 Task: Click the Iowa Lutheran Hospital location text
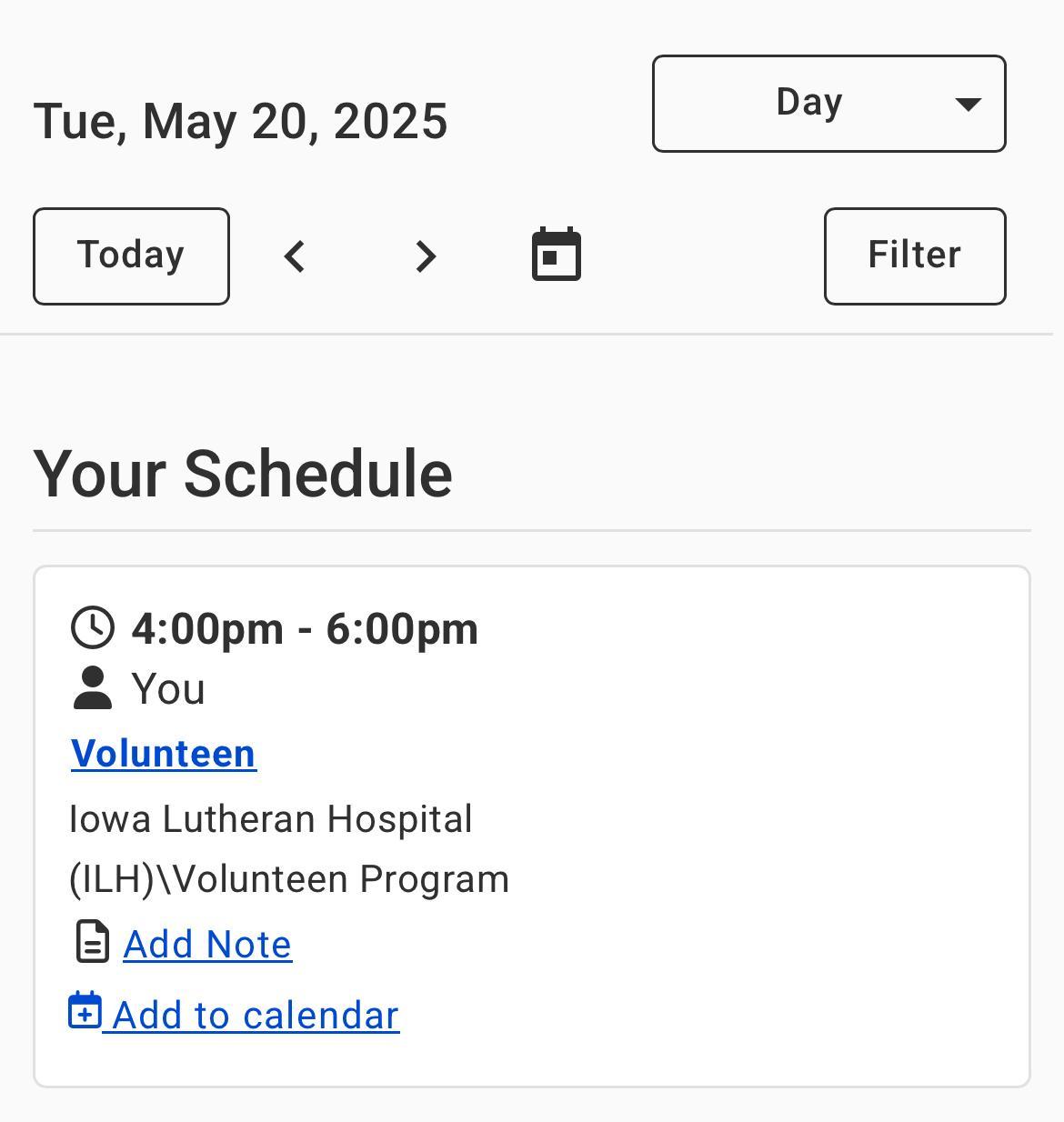tap(271, 819)
